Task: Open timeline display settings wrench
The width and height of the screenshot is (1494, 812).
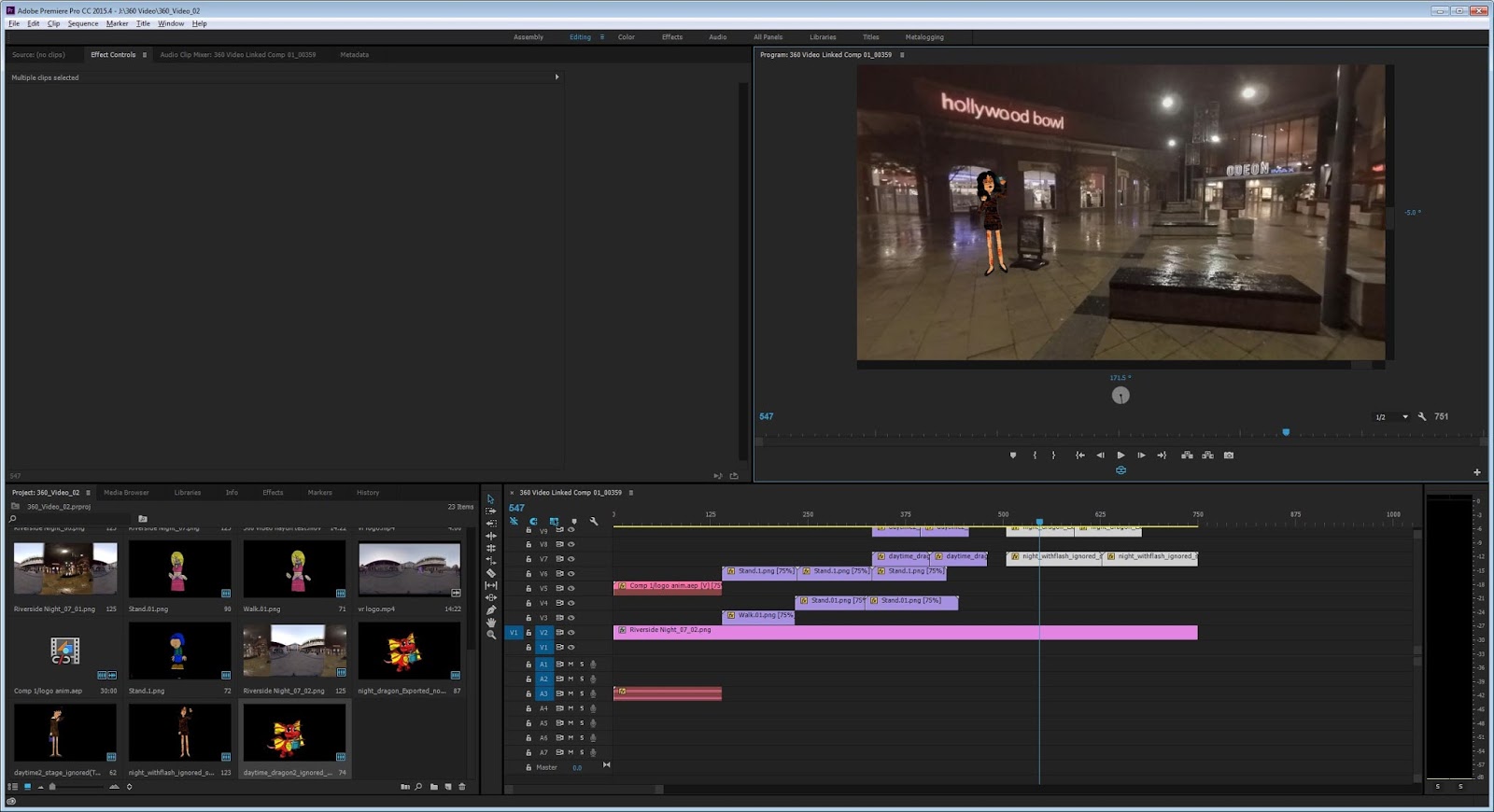Action: [x=594, y=522]
